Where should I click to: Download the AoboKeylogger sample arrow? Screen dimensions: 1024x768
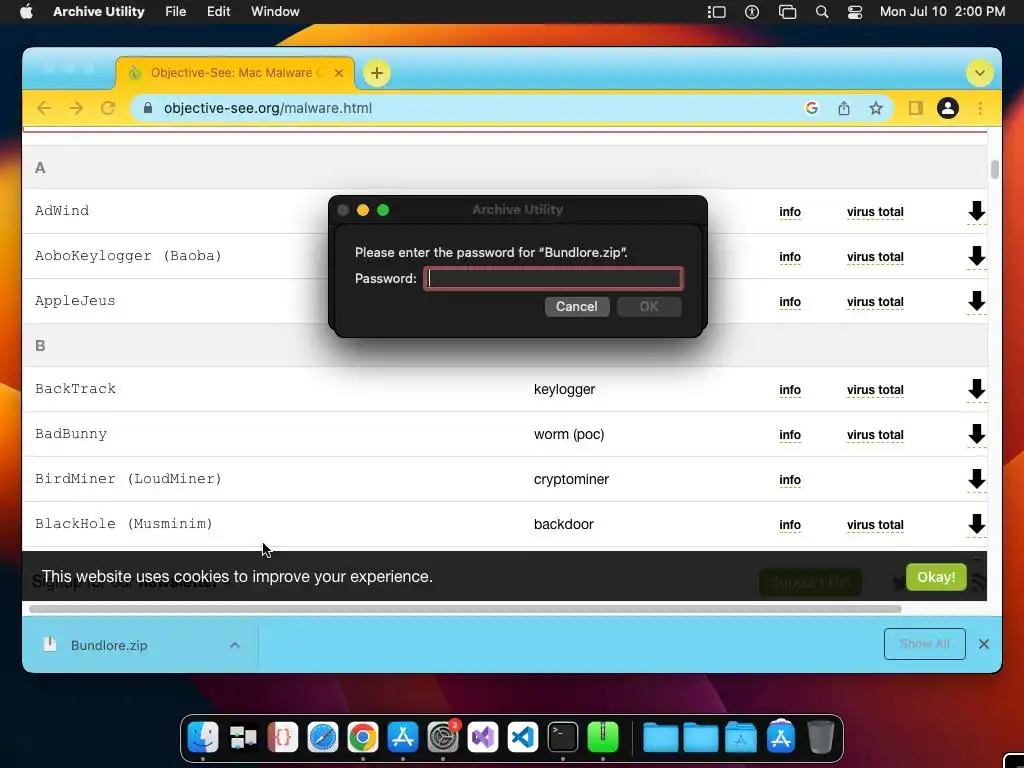(x=976, y=256)
